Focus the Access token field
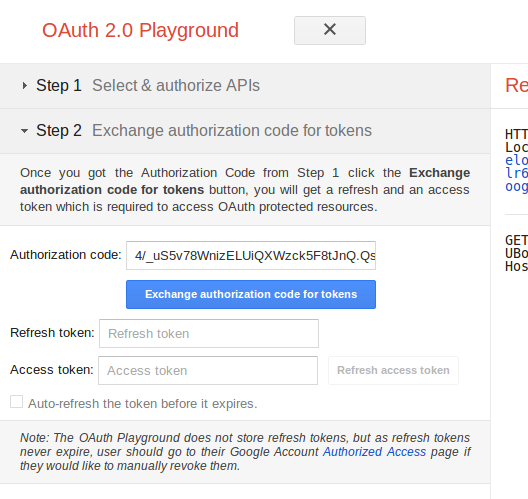The width and height of the screenshot is (528, 499). pos(208,370)
